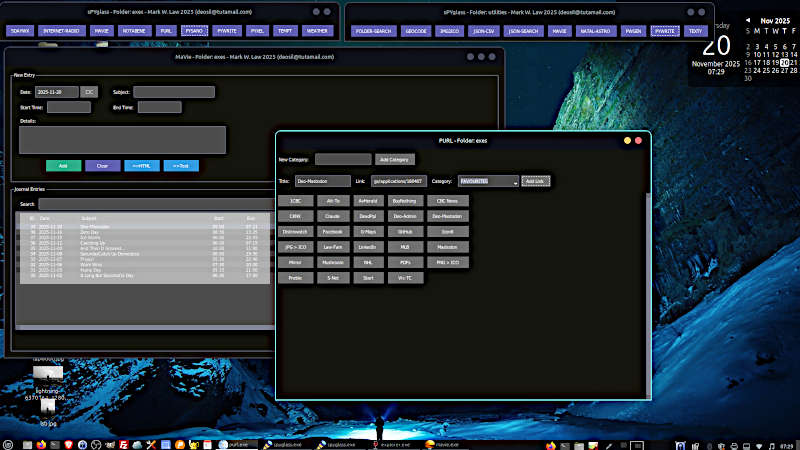Launch FileZilla from the taskbar
Screen dimensions: 800x450
[123, 445]
